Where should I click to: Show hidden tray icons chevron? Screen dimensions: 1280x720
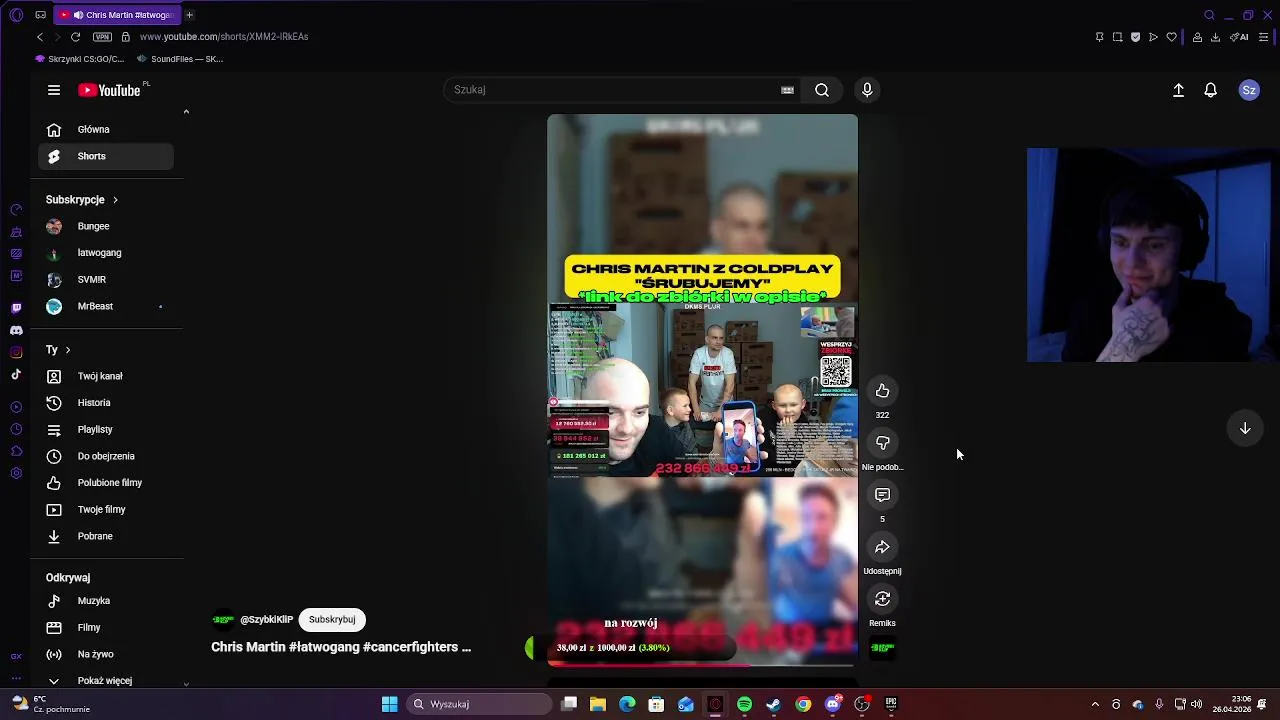(x=1095, y=704)
